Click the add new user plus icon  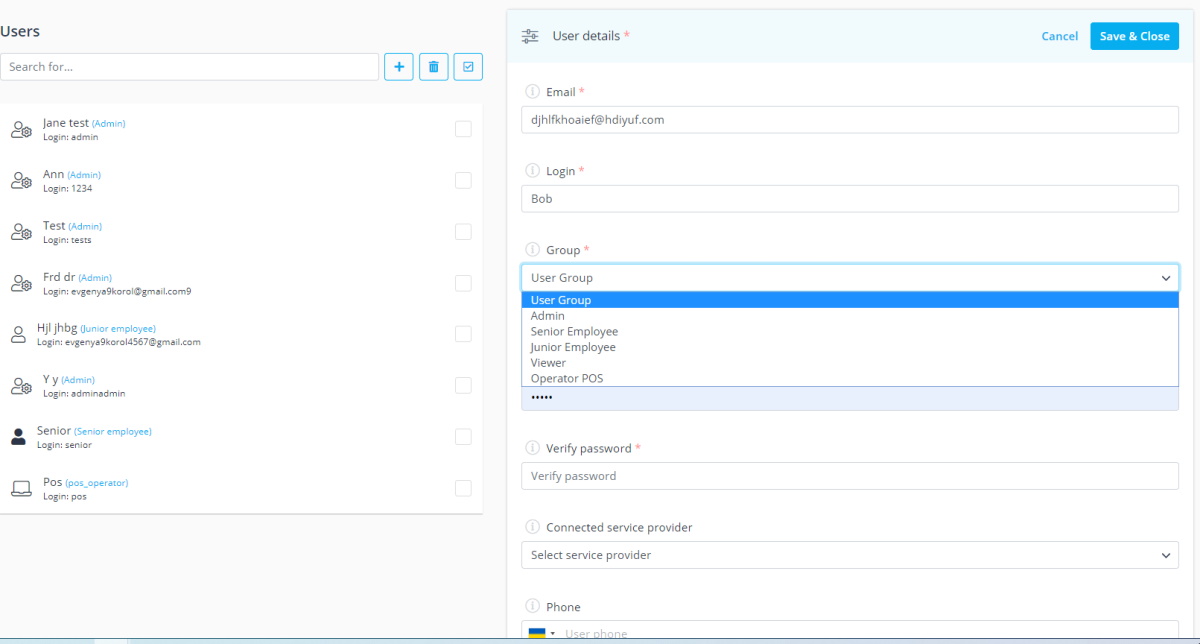[399, 66]
